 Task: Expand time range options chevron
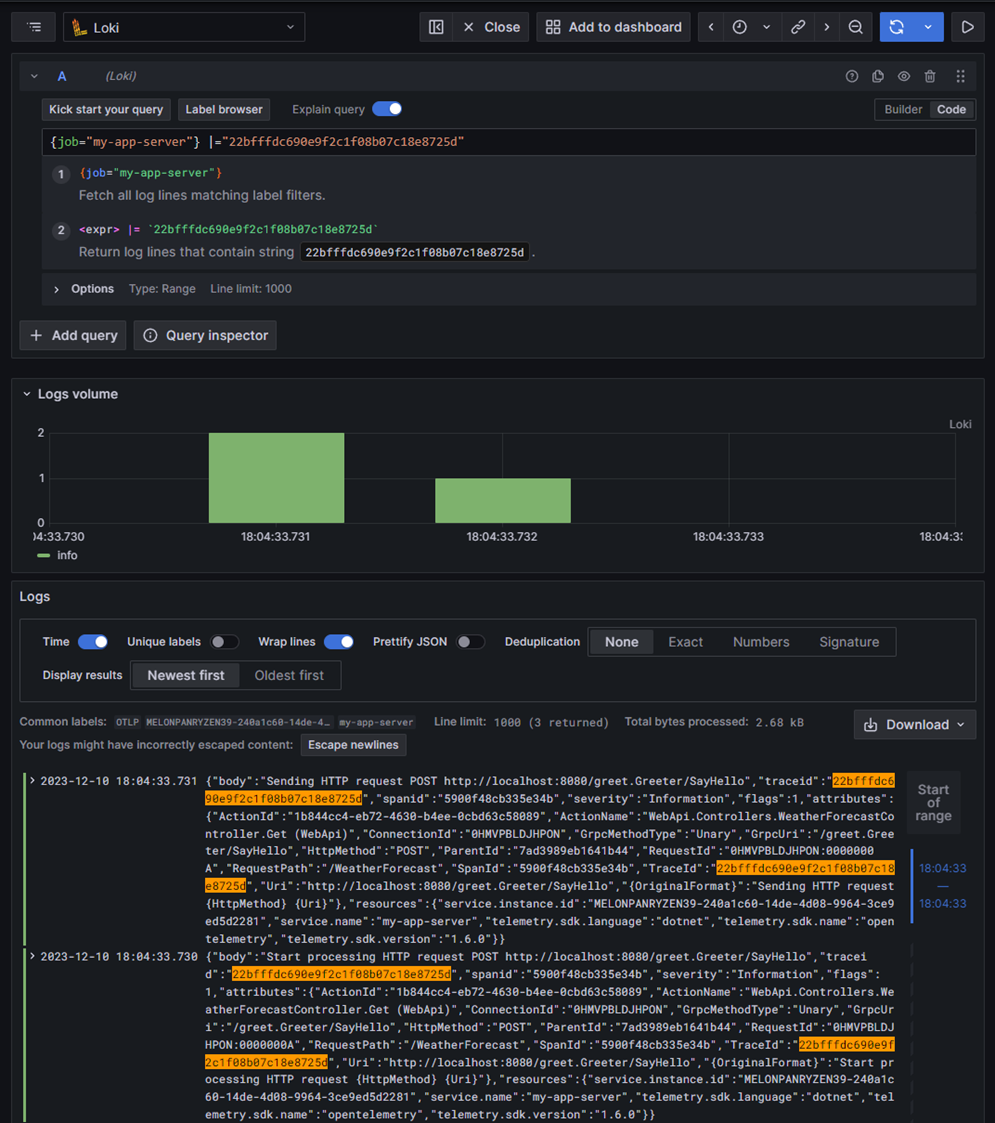coord(766,27)
